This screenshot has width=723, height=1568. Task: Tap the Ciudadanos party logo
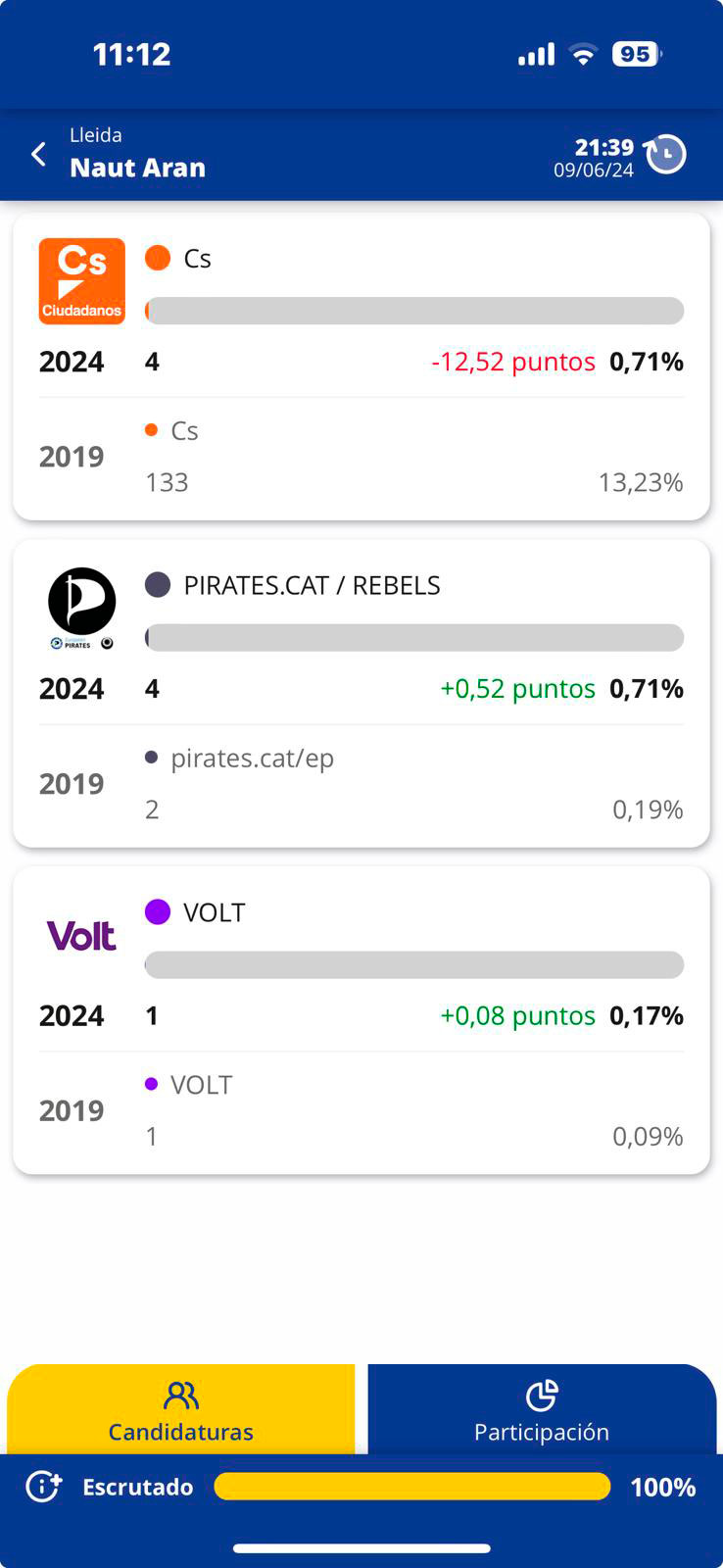coord(82,281)
